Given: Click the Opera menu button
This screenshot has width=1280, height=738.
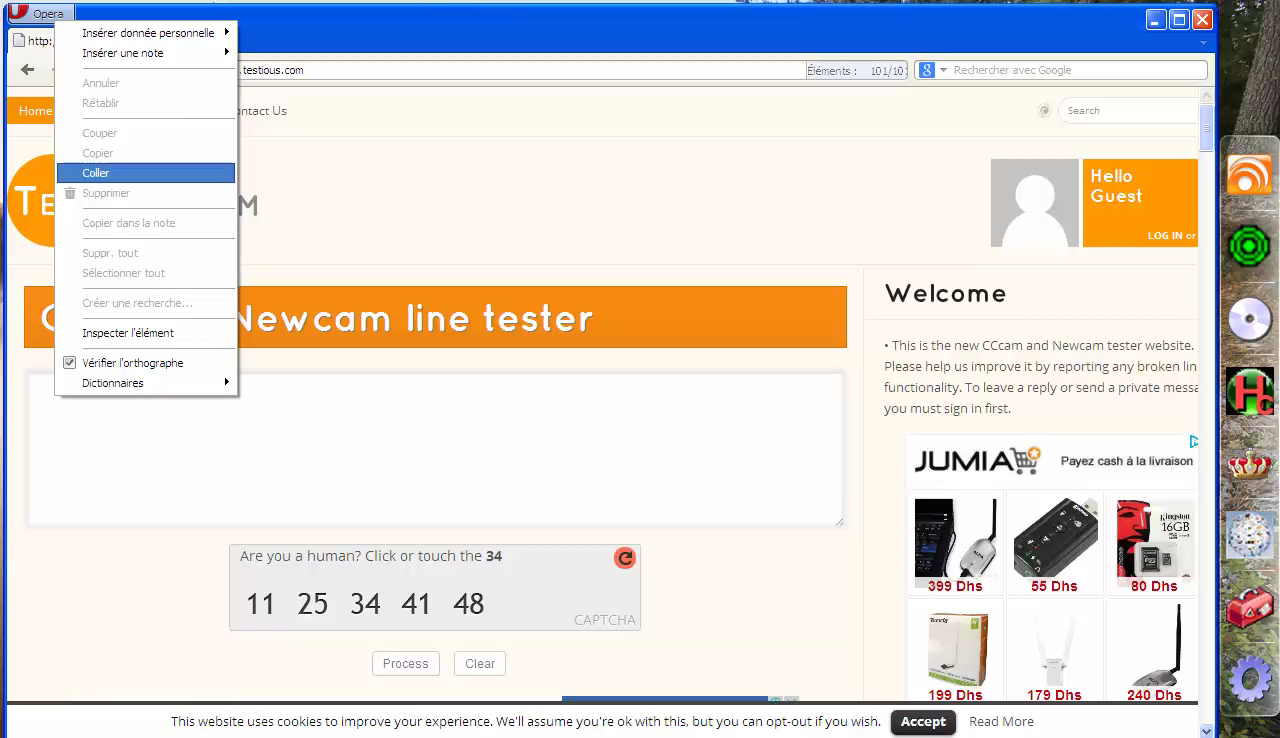Looking at the screenshot, I should point(36,14).
